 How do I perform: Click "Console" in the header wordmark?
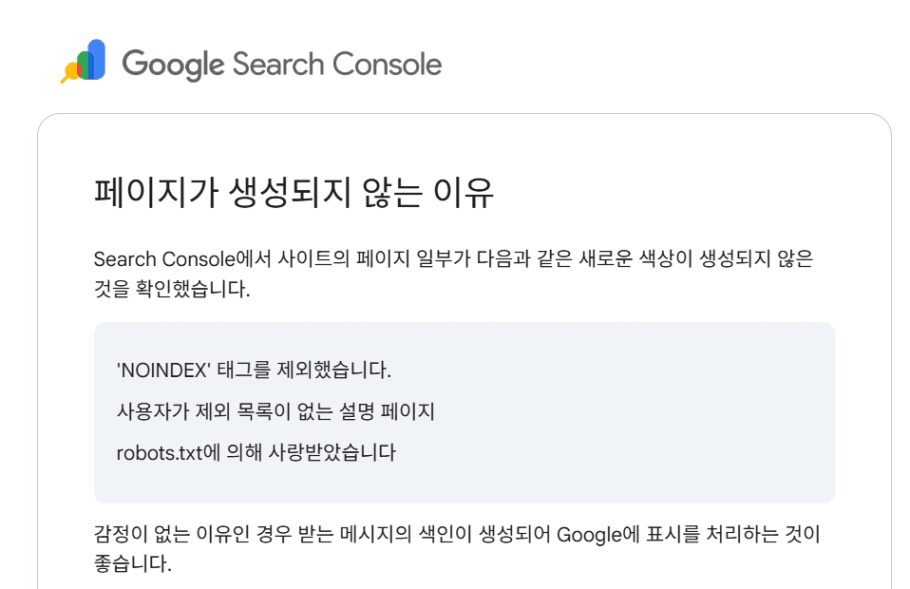point(386,64)
